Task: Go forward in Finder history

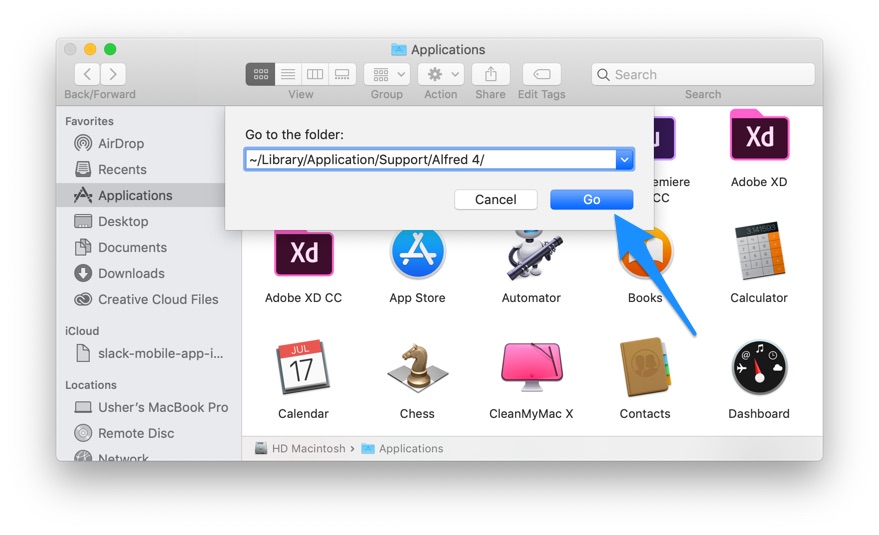Action: (x=113, y=74)
